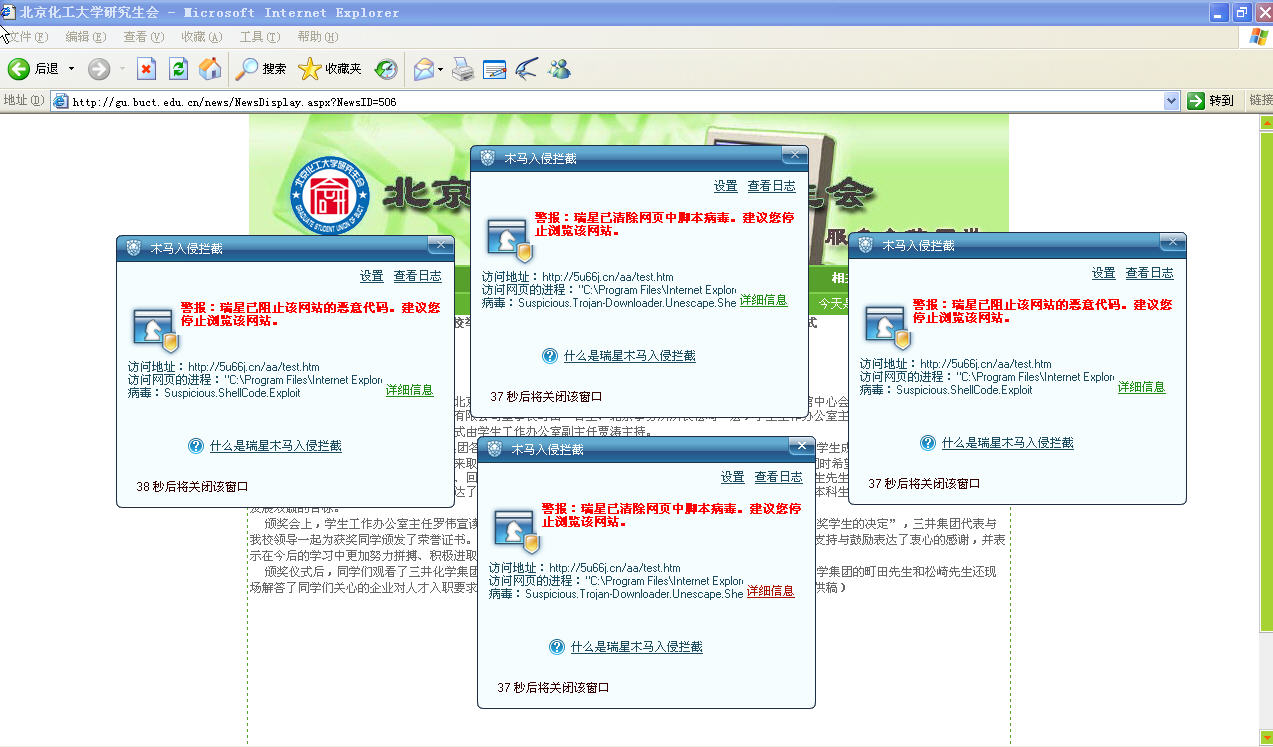Open the 编辑(E) menu
The image size is (1273, 747).
tap(86, 37)
